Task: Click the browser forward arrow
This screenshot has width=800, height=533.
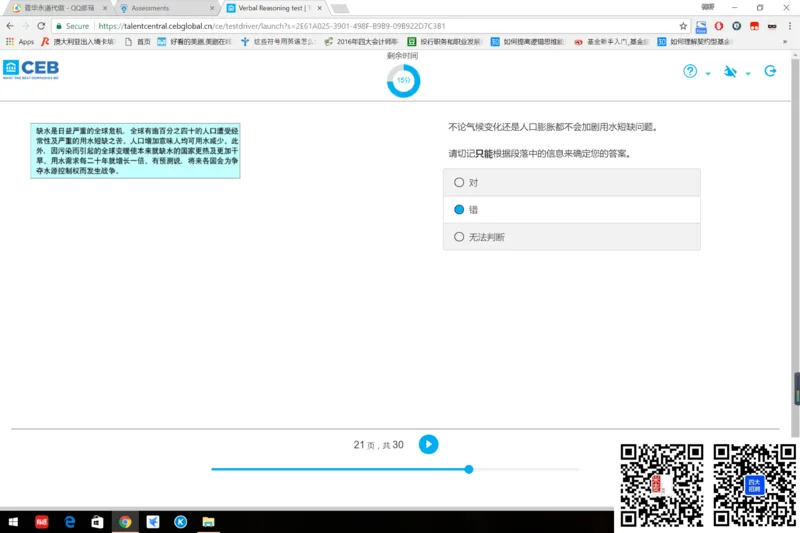Action: coord(26,26)
